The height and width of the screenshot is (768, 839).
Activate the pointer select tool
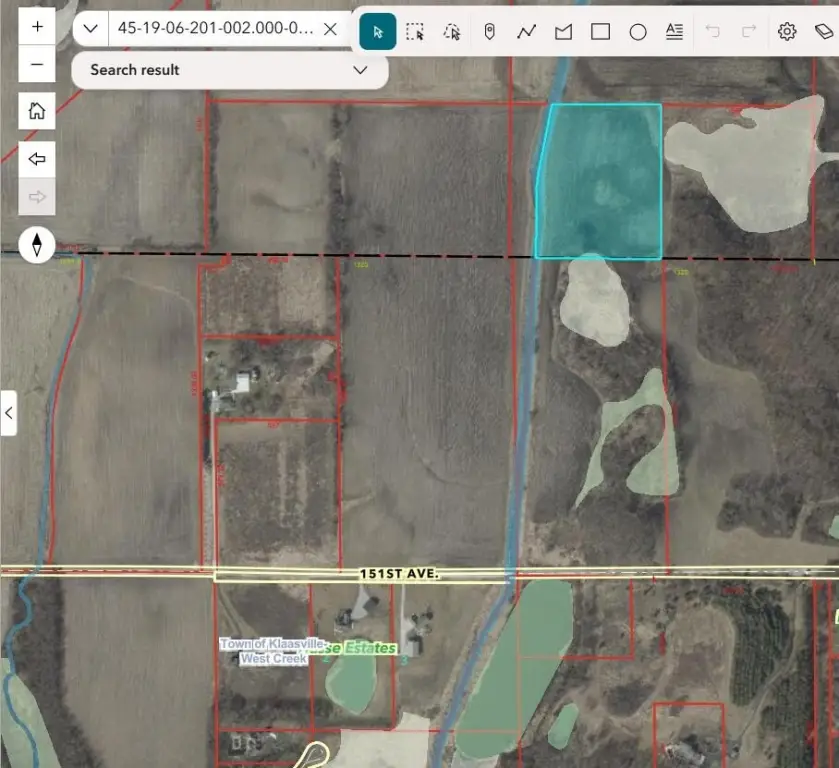[x=378, y=32]
